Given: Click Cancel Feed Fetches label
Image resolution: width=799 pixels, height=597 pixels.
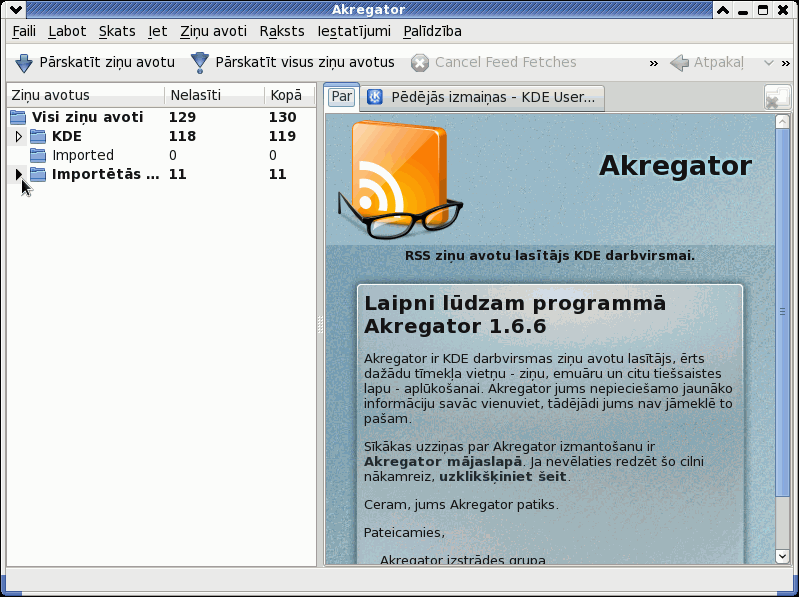Looking at the screenshot, I should tap(505, 62).
